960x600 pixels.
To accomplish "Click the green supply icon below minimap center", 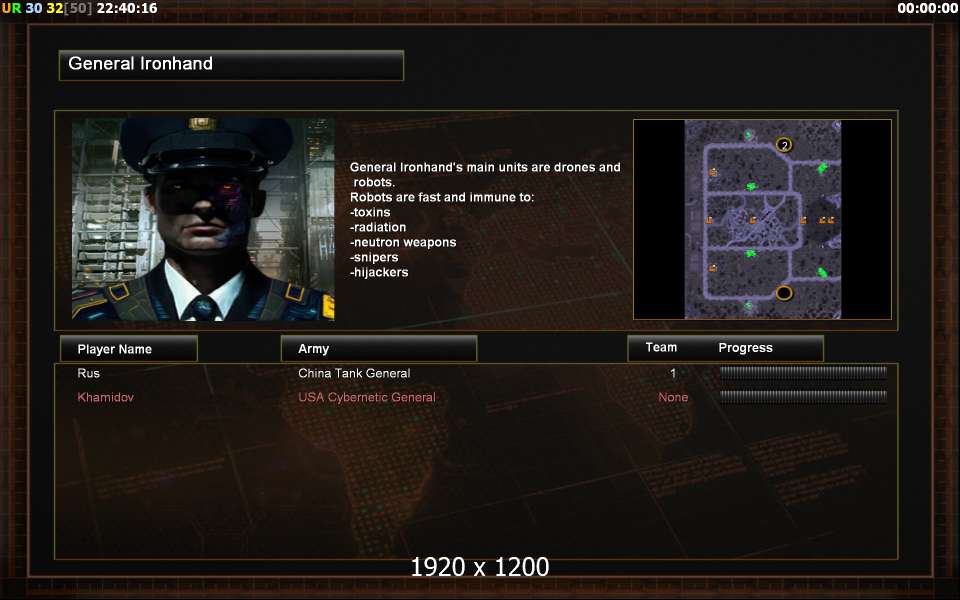I will (751, 253).
